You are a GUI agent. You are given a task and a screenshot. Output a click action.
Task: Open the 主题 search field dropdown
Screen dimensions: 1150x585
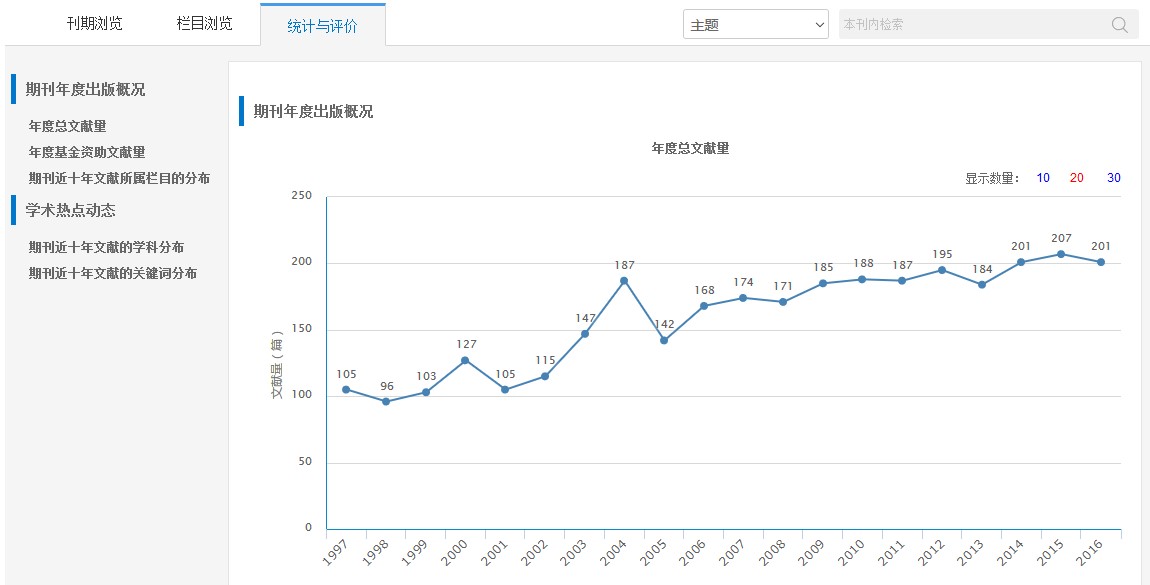tap(755, 25)
